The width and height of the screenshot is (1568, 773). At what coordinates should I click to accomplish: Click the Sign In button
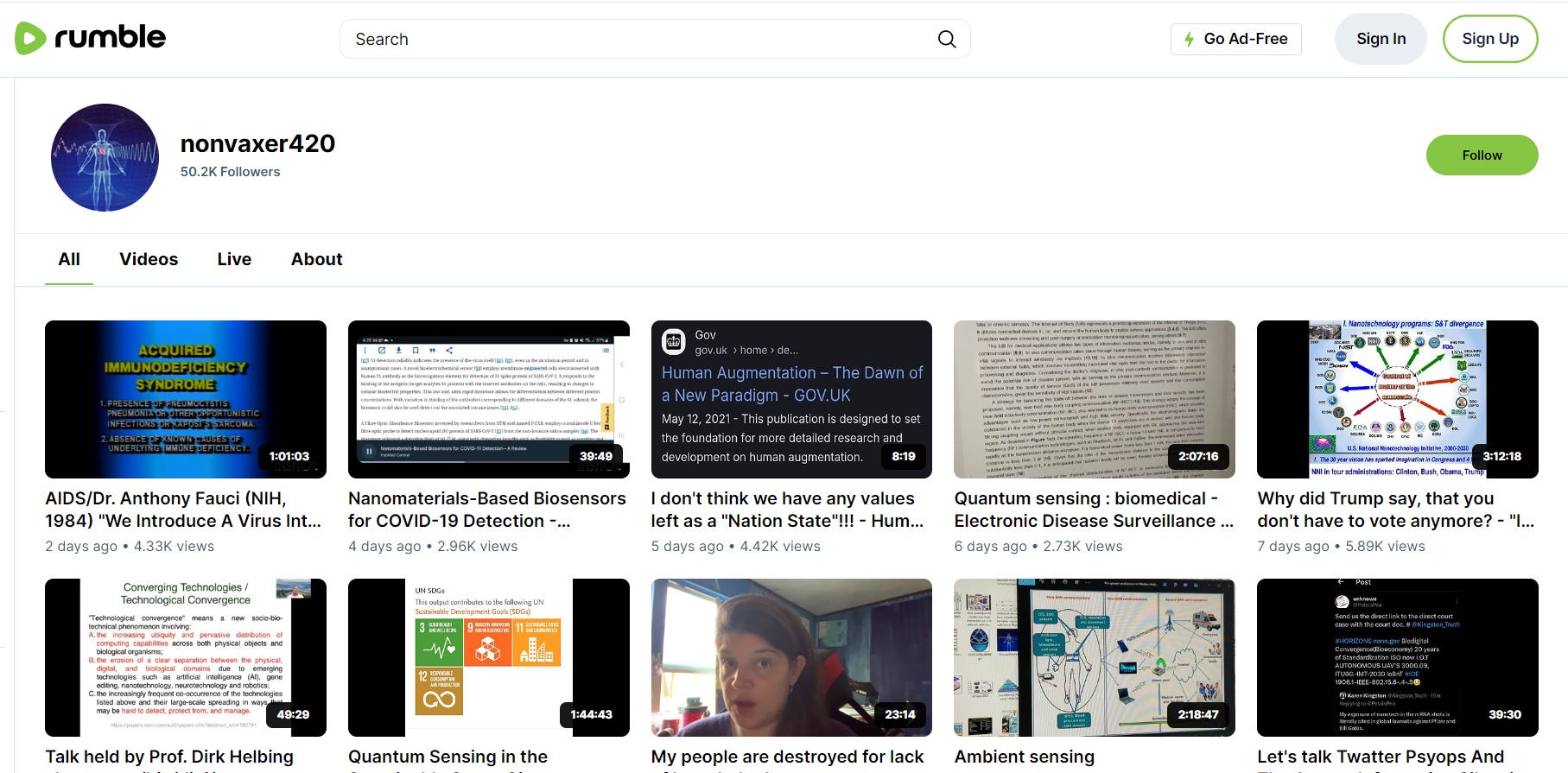pyautogui.click(x=1381, y=39)
